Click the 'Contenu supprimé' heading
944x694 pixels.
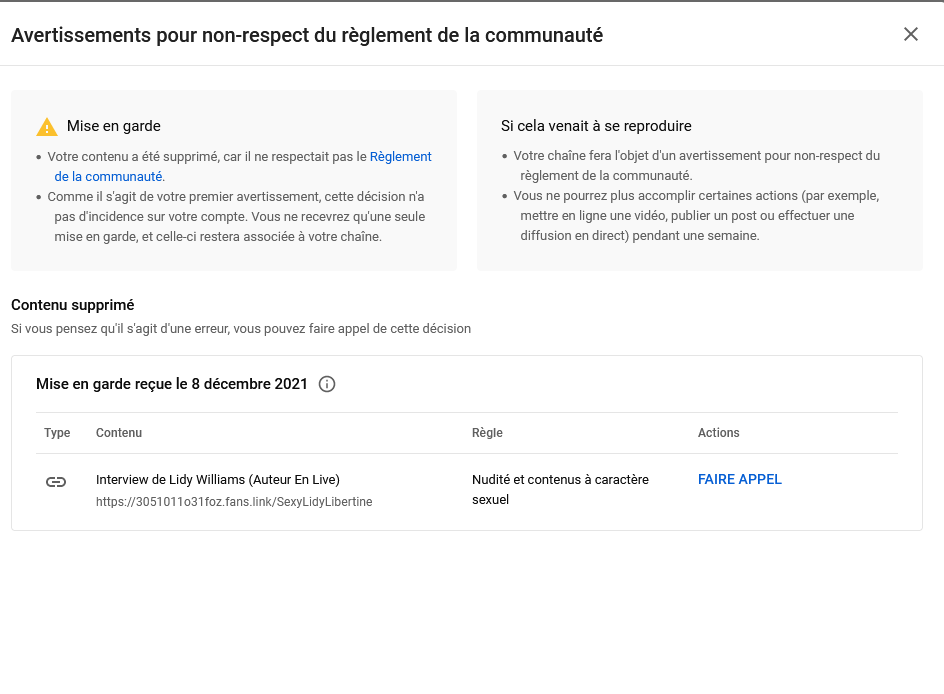72,305
